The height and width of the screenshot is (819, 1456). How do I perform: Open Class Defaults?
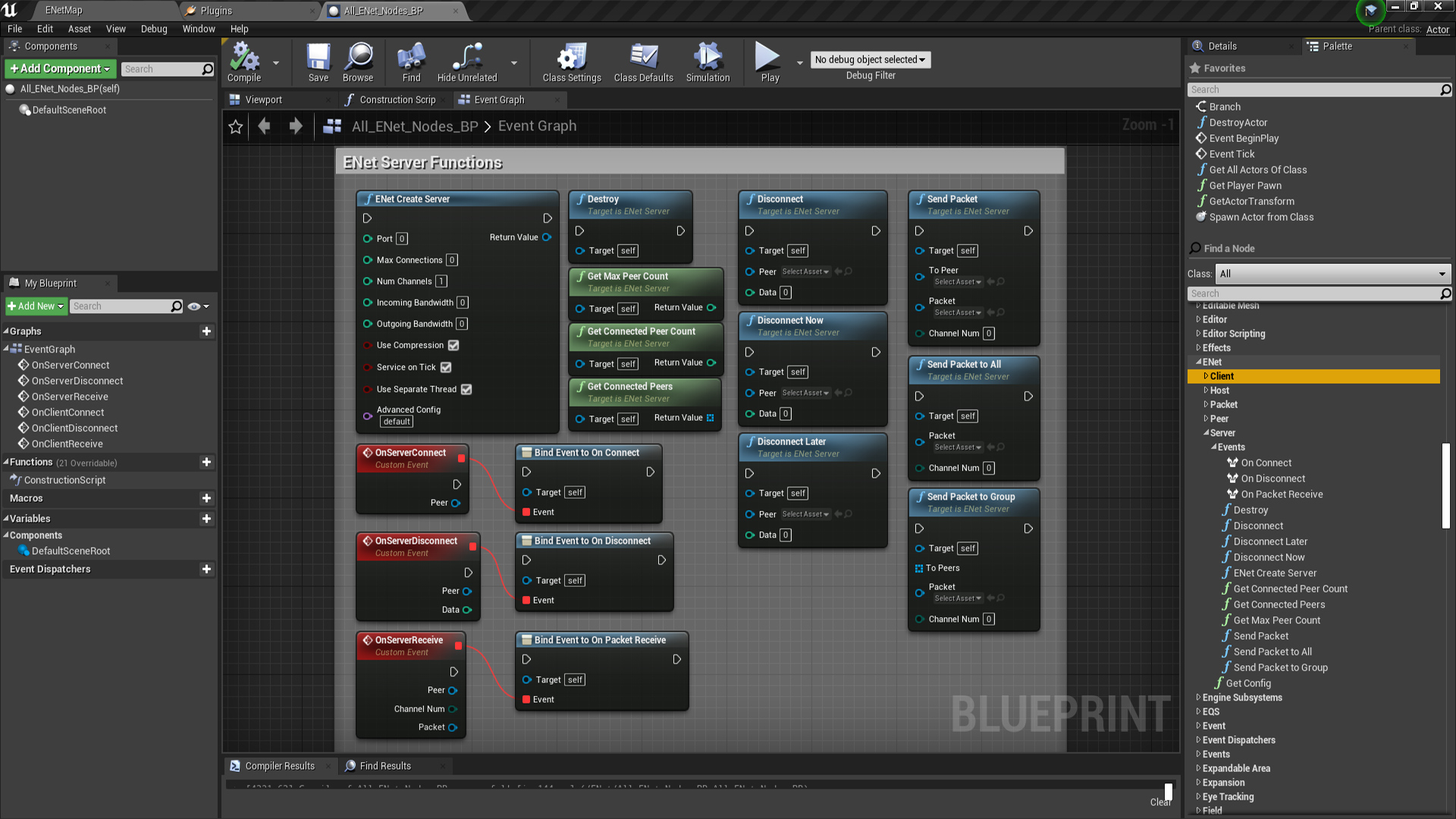[x=643, y=62]
